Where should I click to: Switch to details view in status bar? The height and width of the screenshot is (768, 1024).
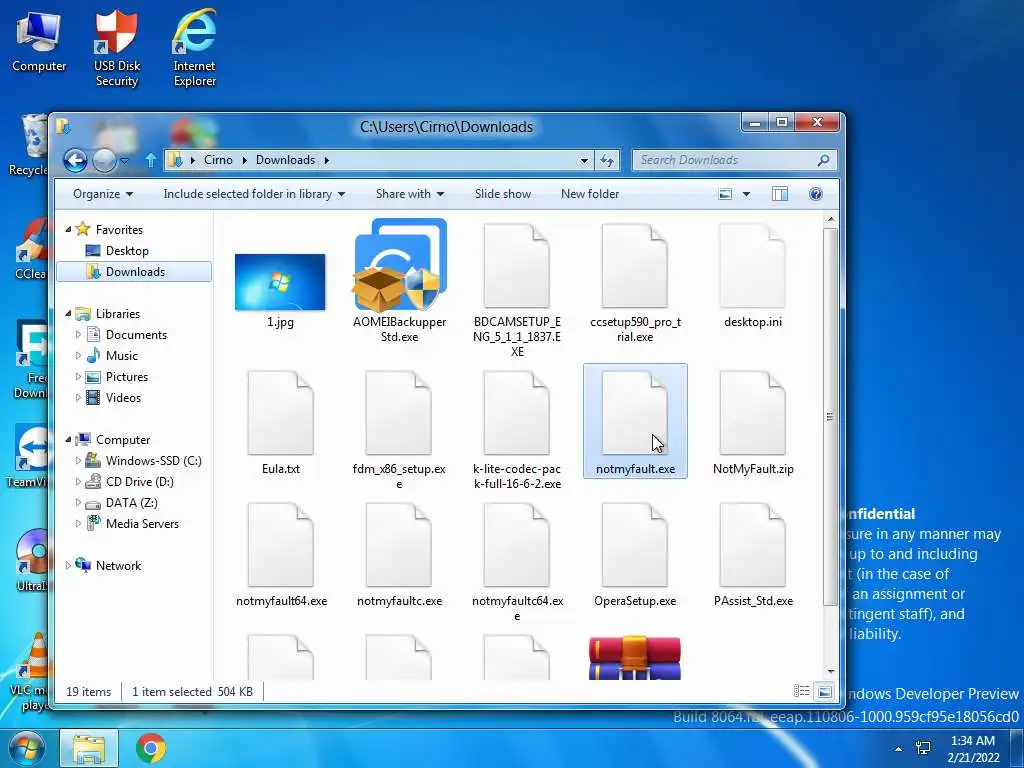coord(801,691)
